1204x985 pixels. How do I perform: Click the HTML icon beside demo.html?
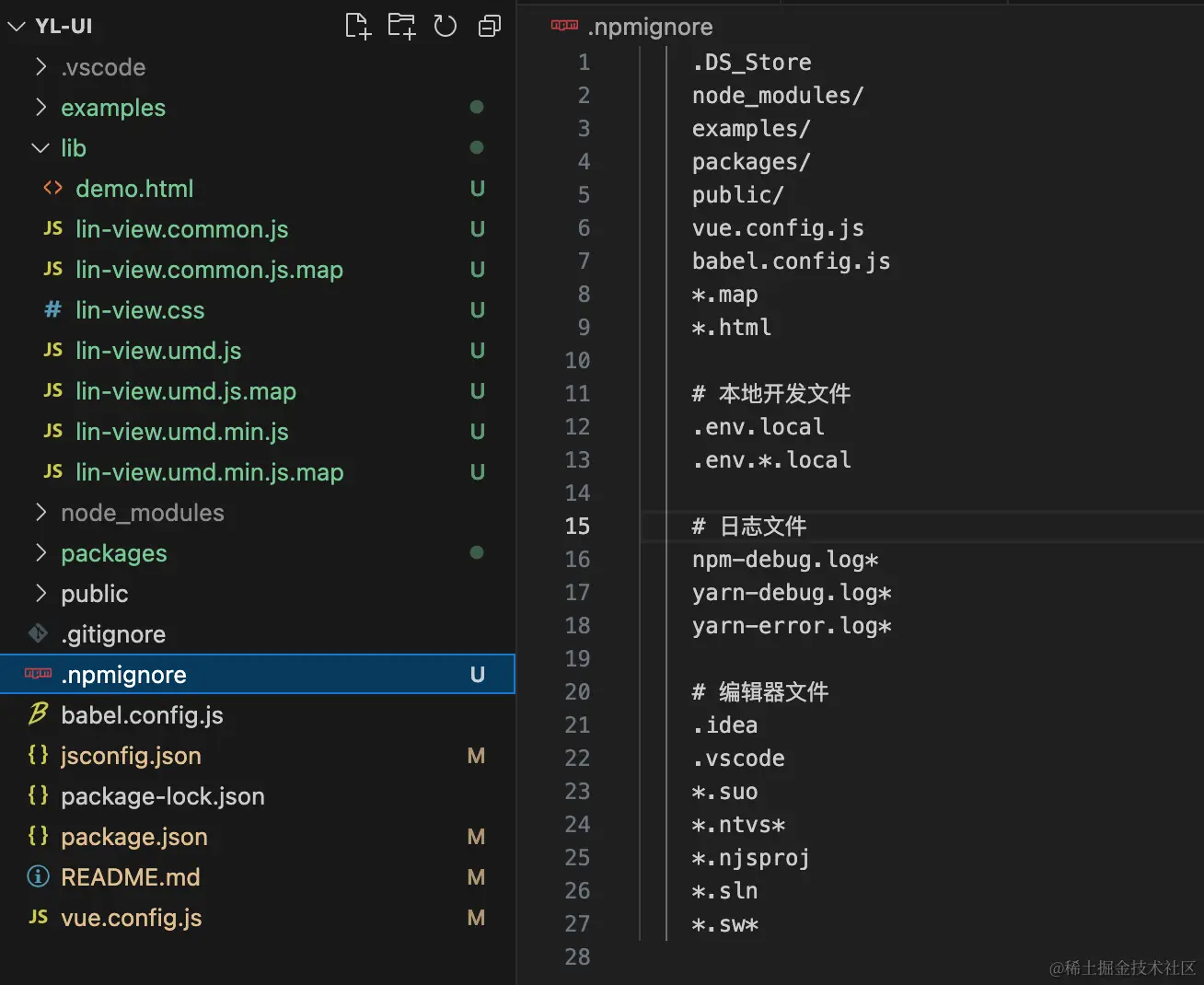point(53,189)
